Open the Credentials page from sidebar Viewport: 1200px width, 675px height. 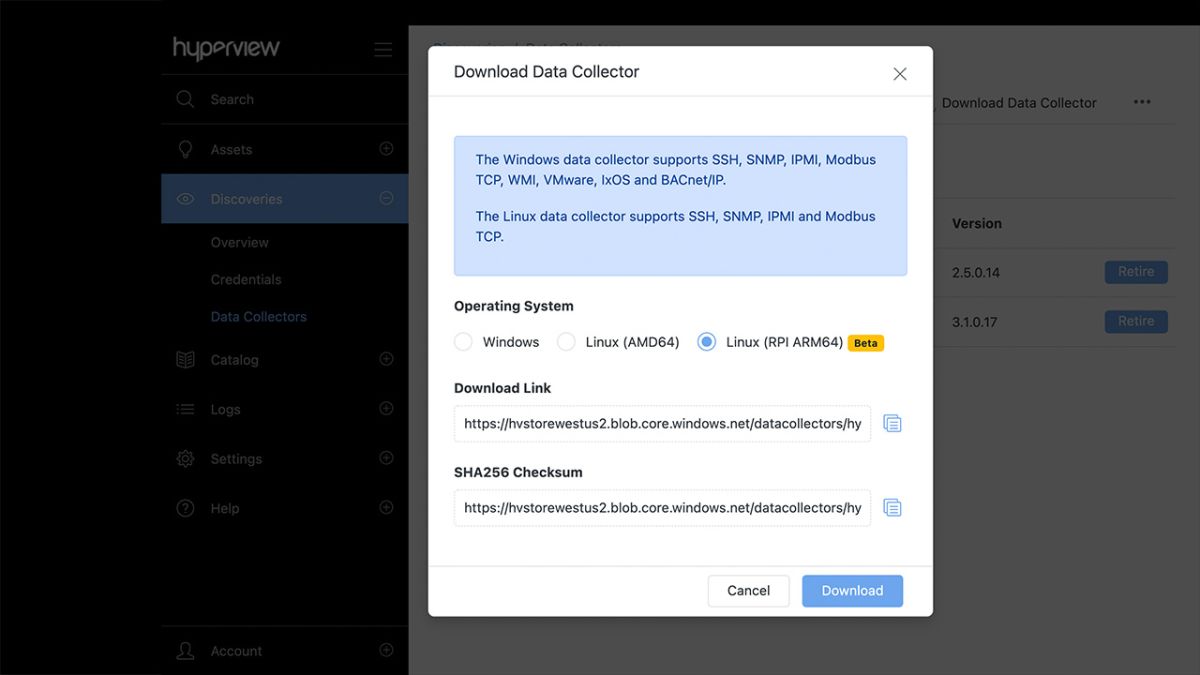tap(247, 279)
